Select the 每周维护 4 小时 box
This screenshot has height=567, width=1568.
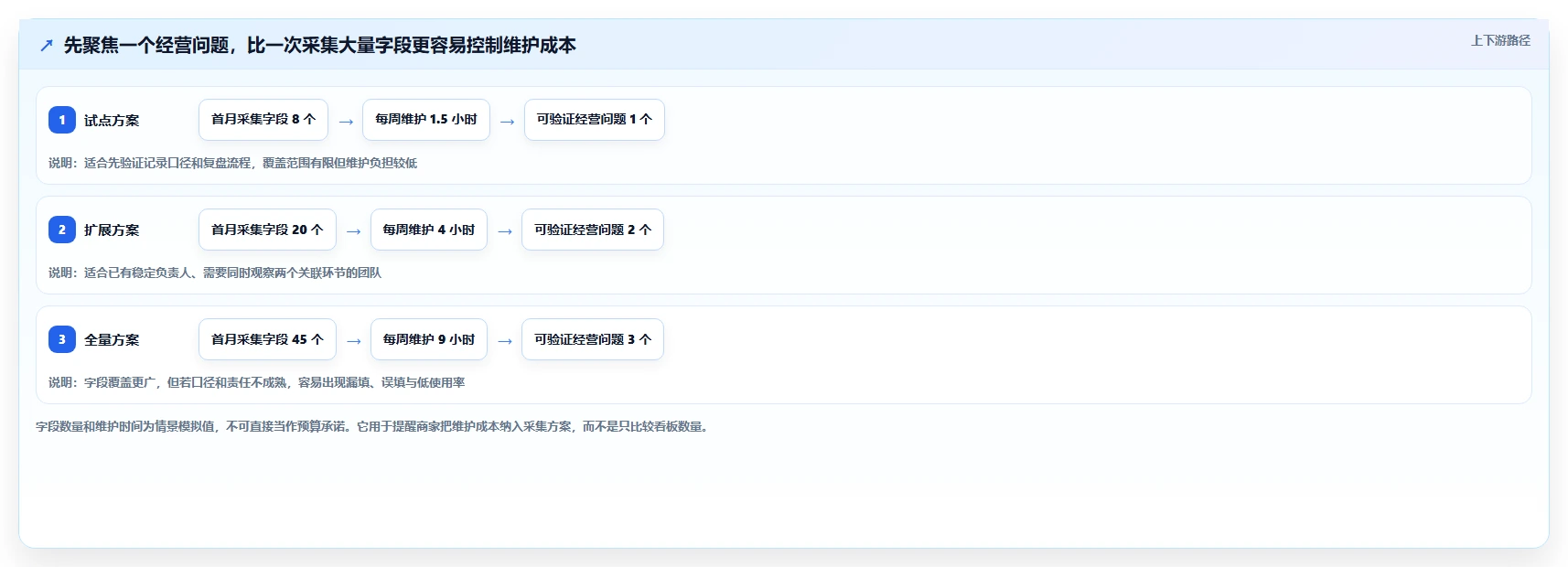tap(429, 230)
